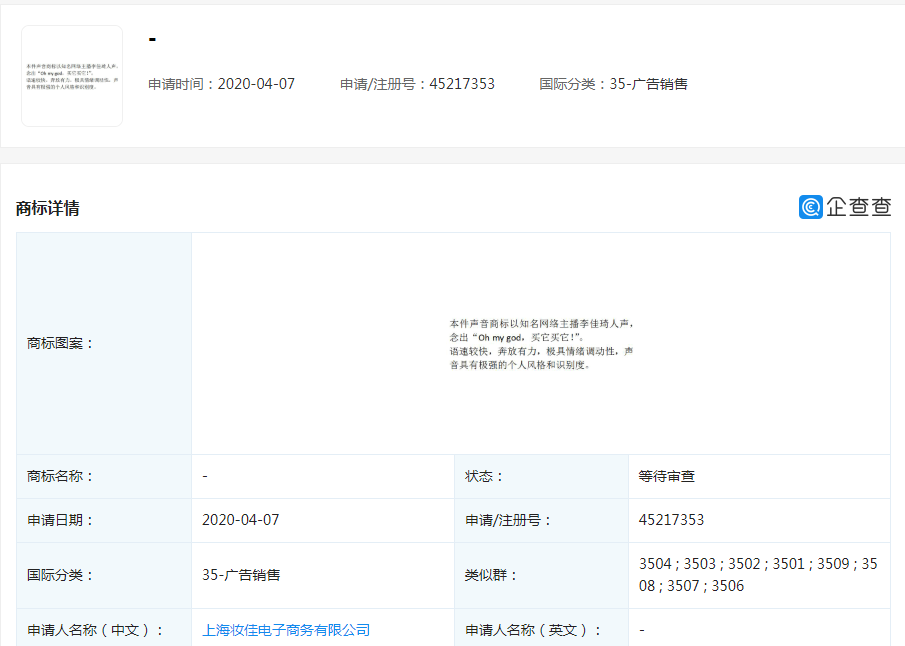The height and width of the screenshot is (646, 905).
Task: Open the trademark thumbnail at the top left
Action: point(72,76)
